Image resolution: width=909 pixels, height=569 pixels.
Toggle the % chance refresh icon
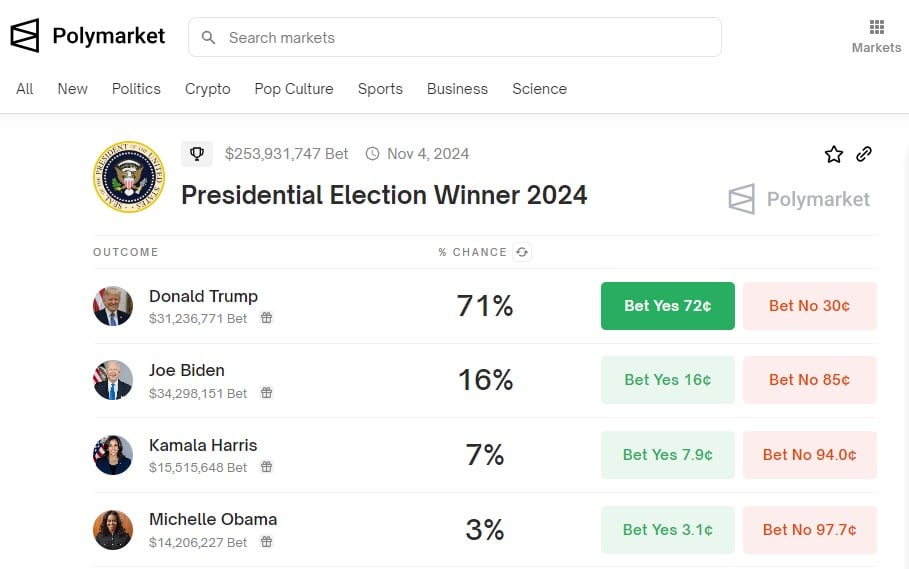(521, 252)
